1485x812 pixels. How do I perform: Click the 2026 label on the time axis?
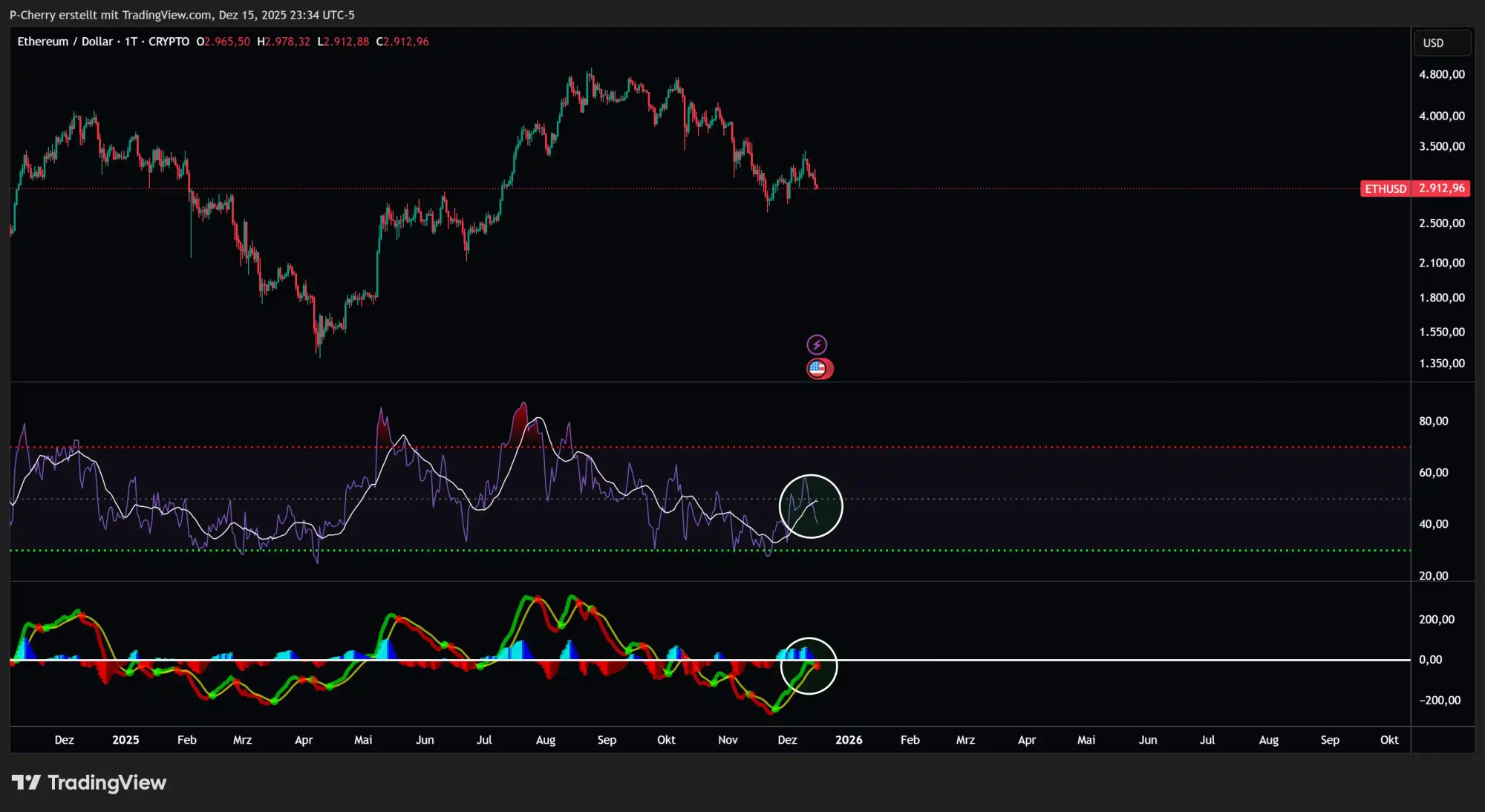click(x=849, y=740)
